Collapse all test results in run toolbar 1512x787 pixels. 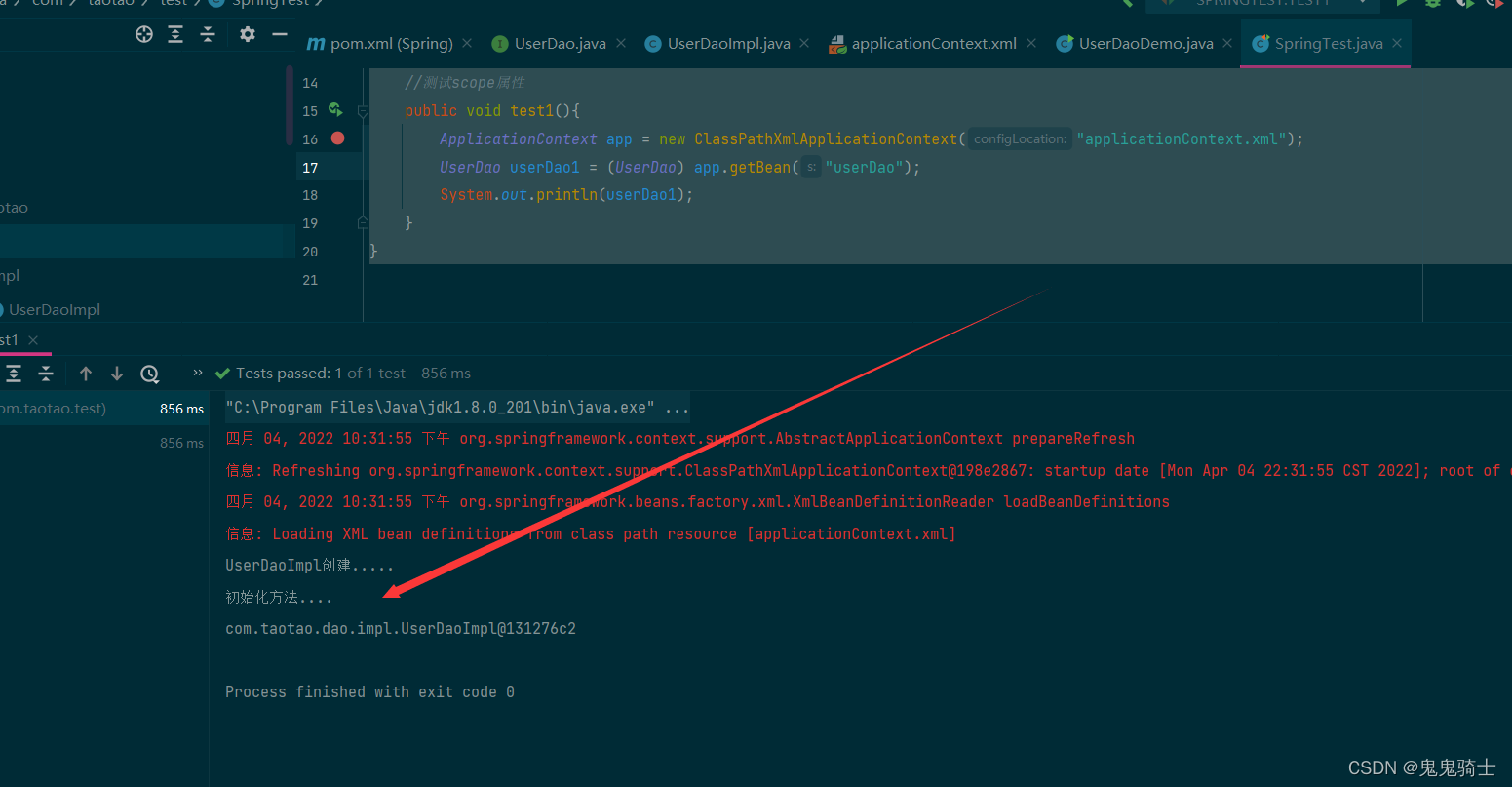(46, 374)
